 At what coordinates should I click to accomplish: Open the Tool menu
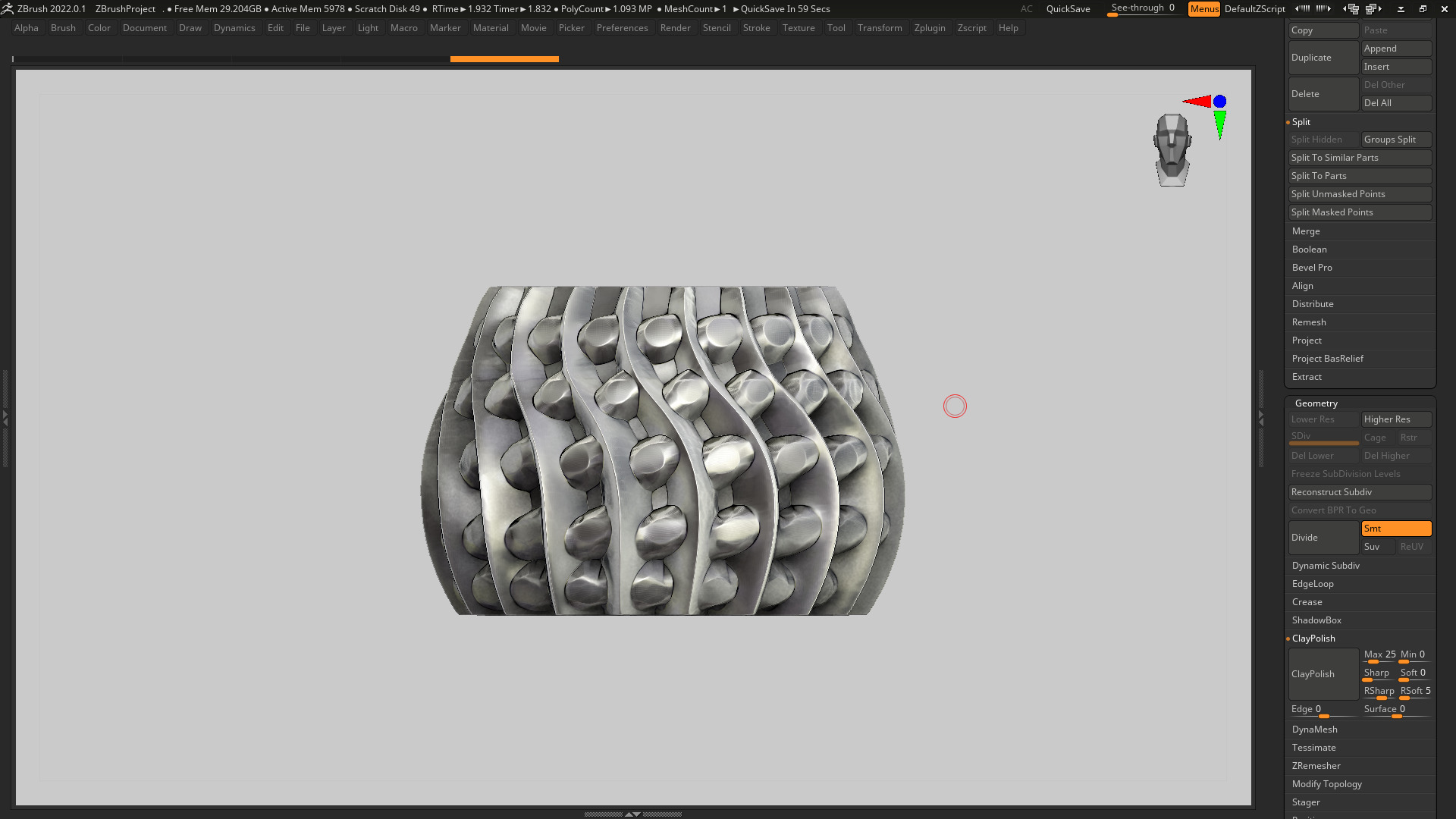836,28
